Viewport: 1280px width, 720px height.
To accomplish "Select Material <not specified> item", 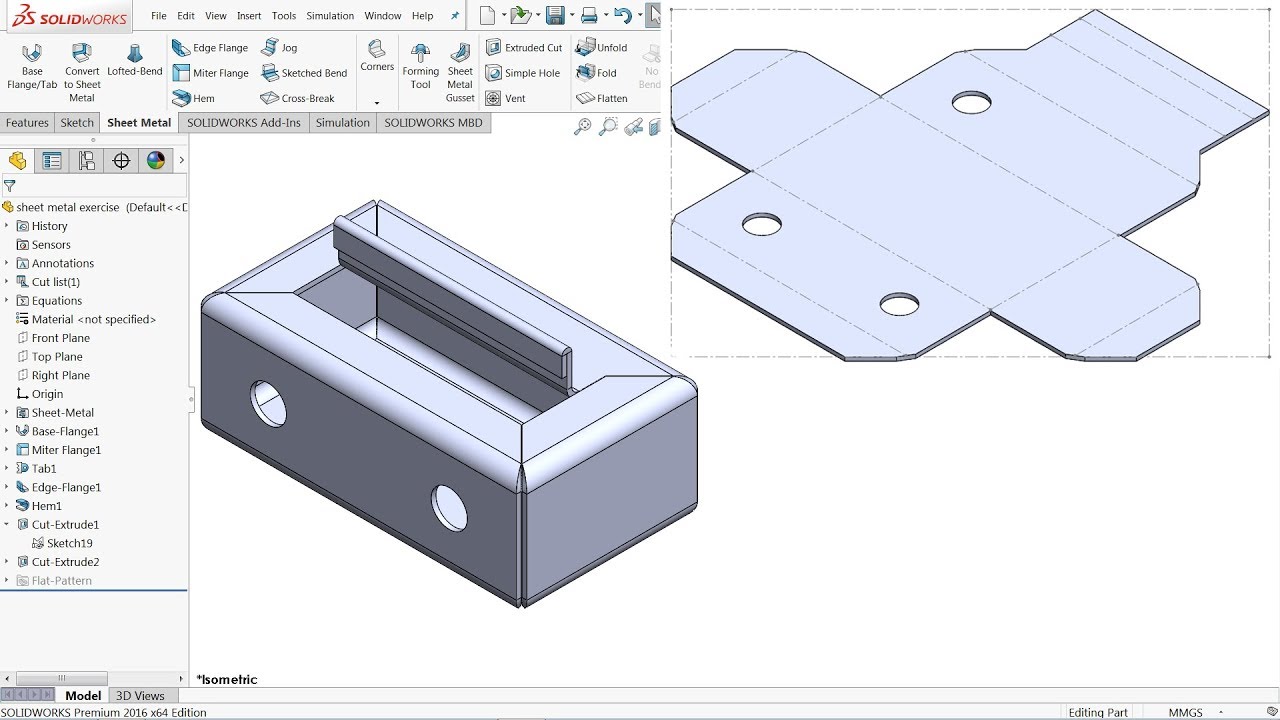I will coord(86,319).
